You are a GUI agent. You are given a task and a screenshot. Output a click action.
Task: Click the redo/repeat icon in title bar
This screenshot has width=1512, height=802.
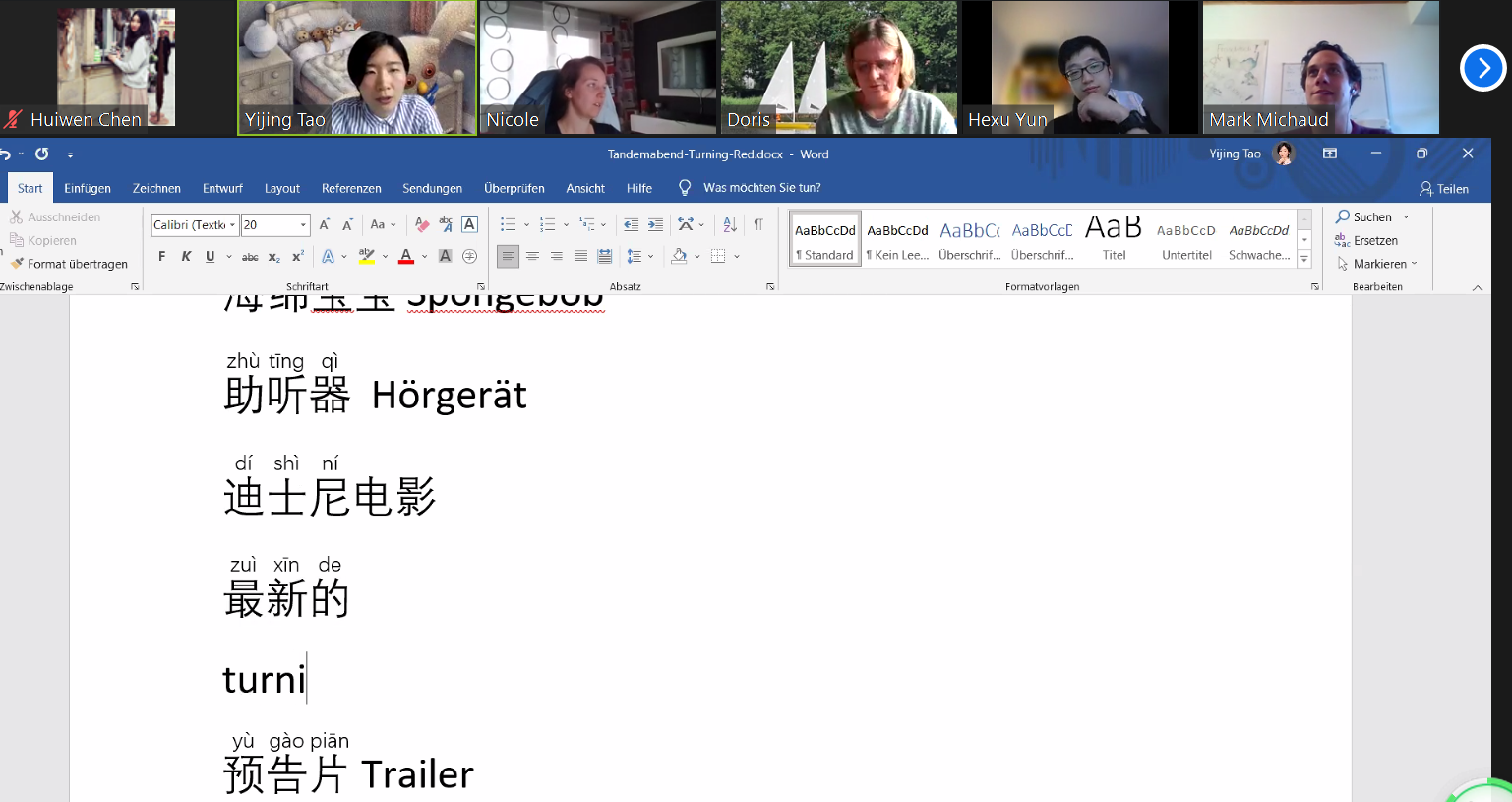click(41, 154)
